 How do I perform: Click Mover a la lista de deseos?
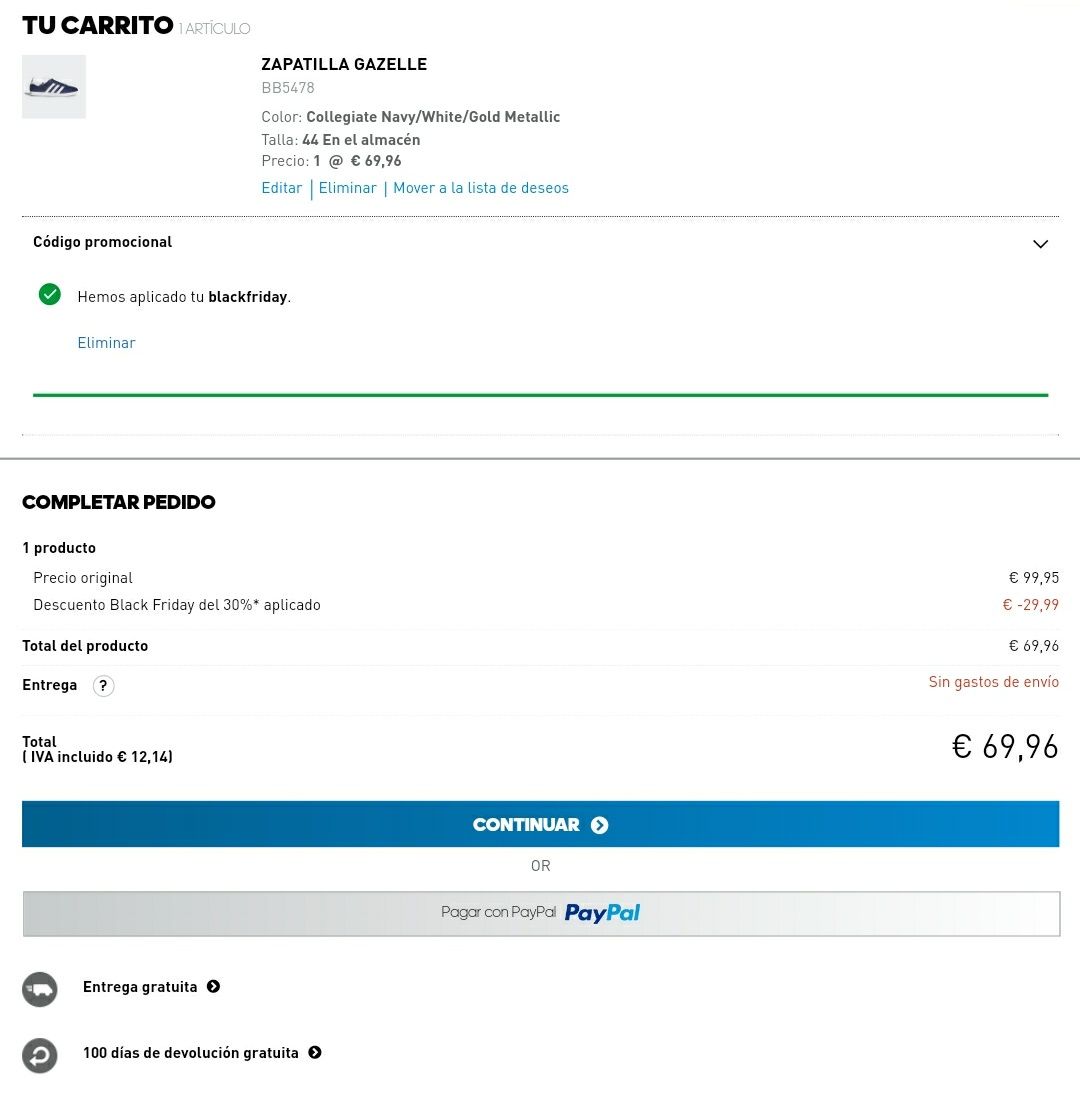(481, 188)
